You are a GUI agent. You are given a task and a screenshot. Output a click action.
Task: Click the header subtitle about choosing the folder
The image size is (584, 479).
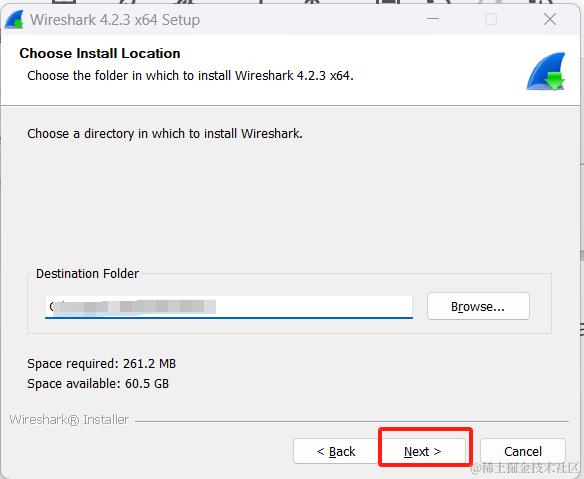[x=190, y=76]
